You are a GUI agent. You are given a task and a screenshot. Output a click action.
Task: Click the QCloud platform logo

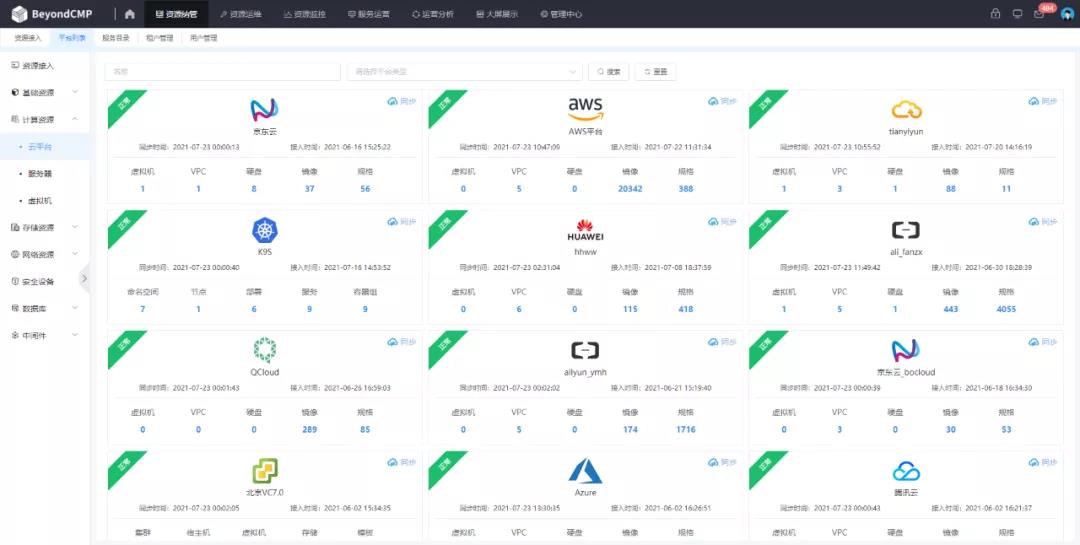[x=264, y=351]
